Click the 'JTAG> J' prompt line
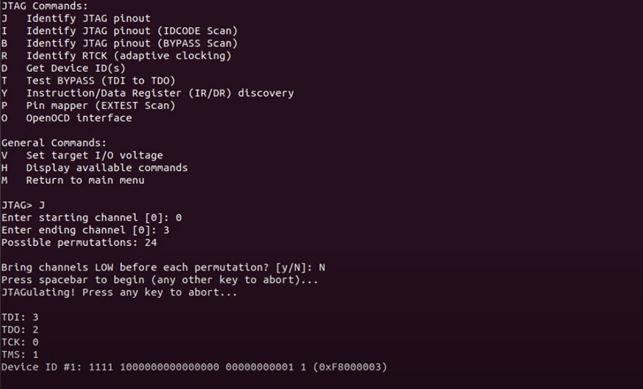Viewport: 643px width, 389px height. [x=23, y=205]
